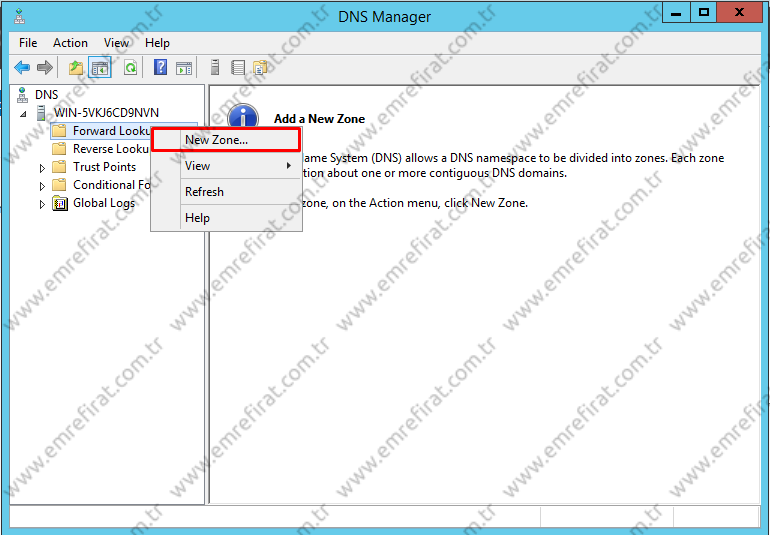The image size is (770, 535).
Task: Choose New Zone... from context menu
Action: coord(216,140)
